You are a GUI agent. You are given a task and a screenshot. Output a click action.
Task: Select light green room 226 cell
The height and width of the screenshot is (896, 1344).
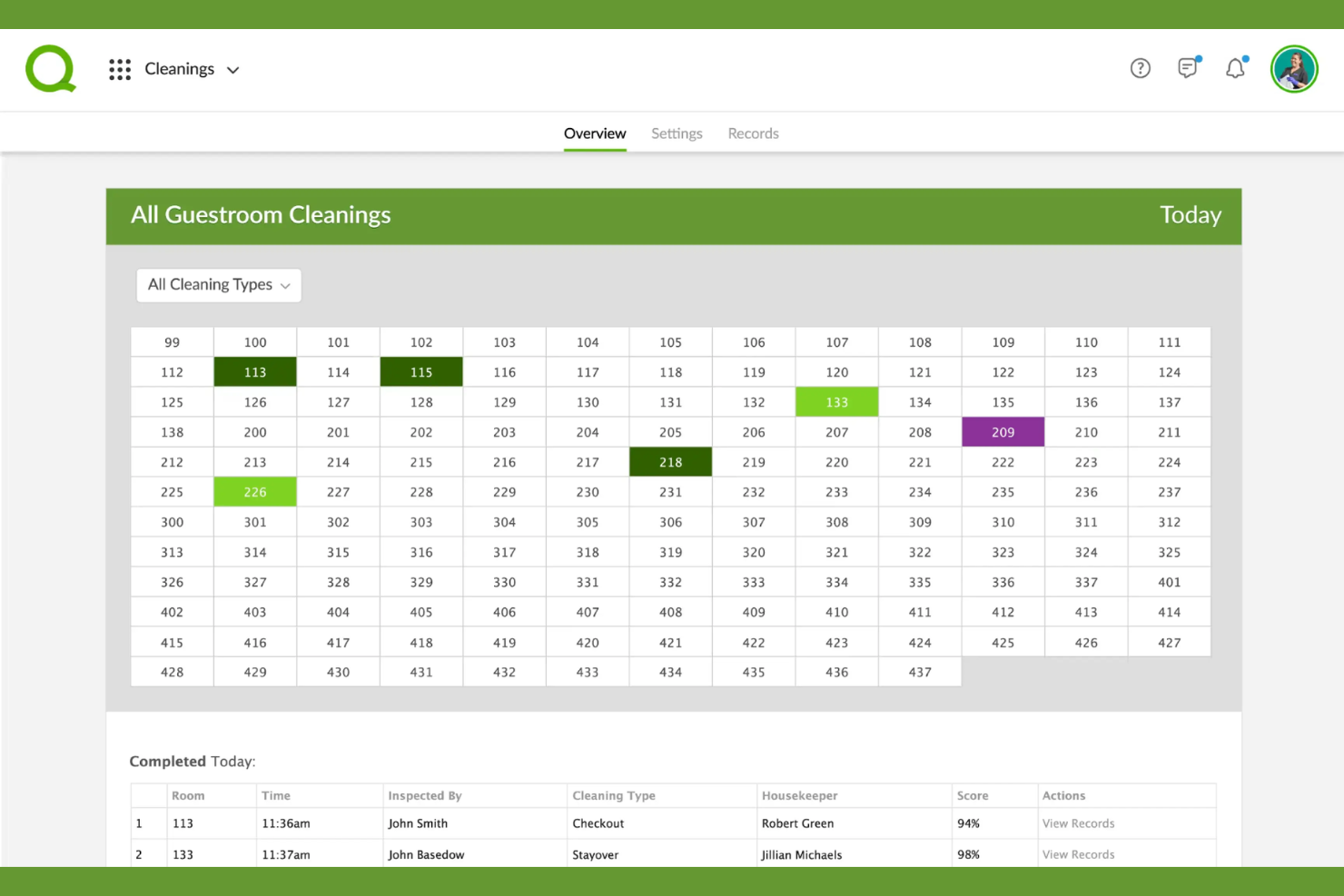click(255, 492)
